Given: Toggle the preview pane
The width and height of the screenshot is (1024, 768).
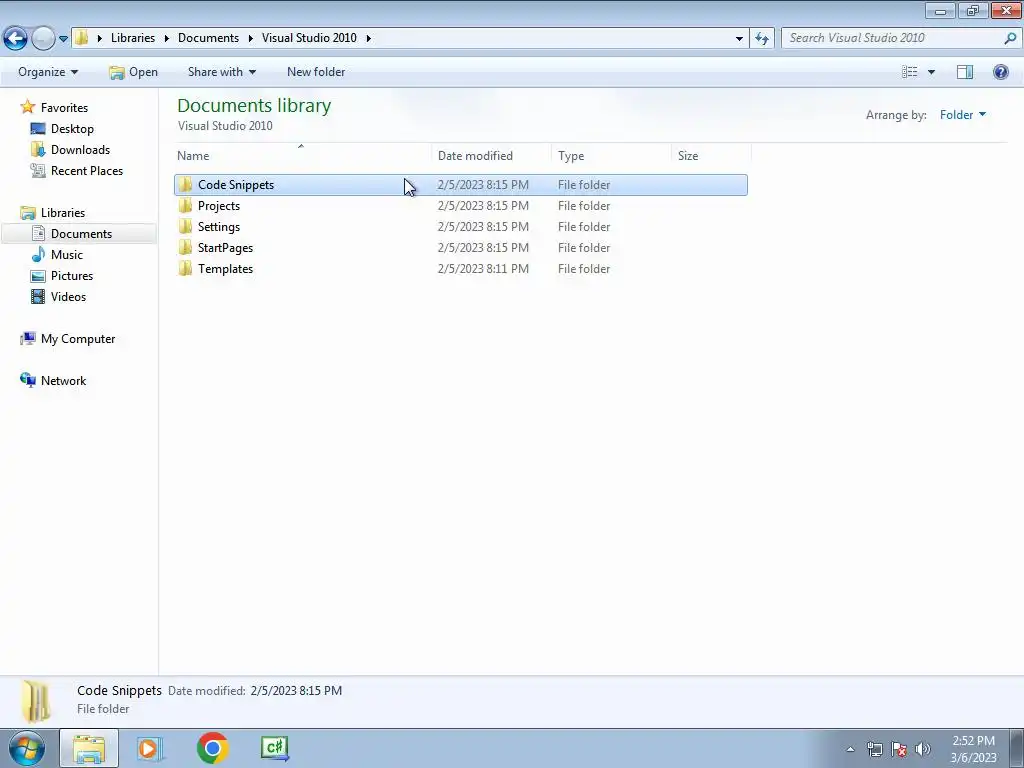Looking at the screenshot, I should click(x=965, y=72).
